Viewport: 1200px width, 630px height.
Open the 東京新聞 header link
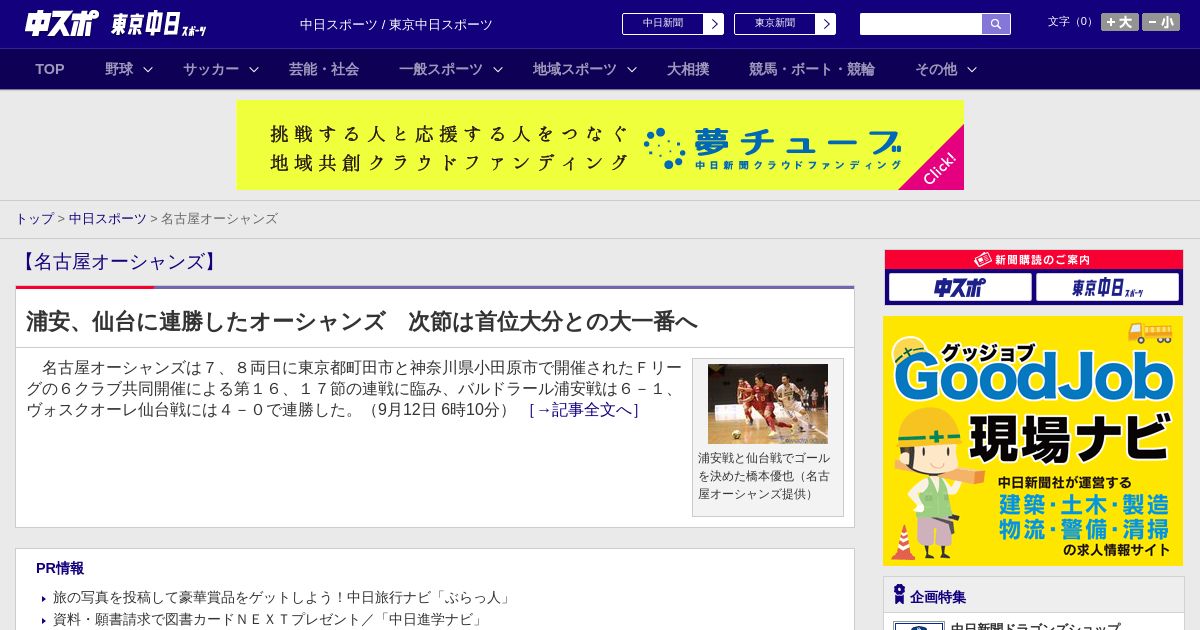tap(775, 24)
